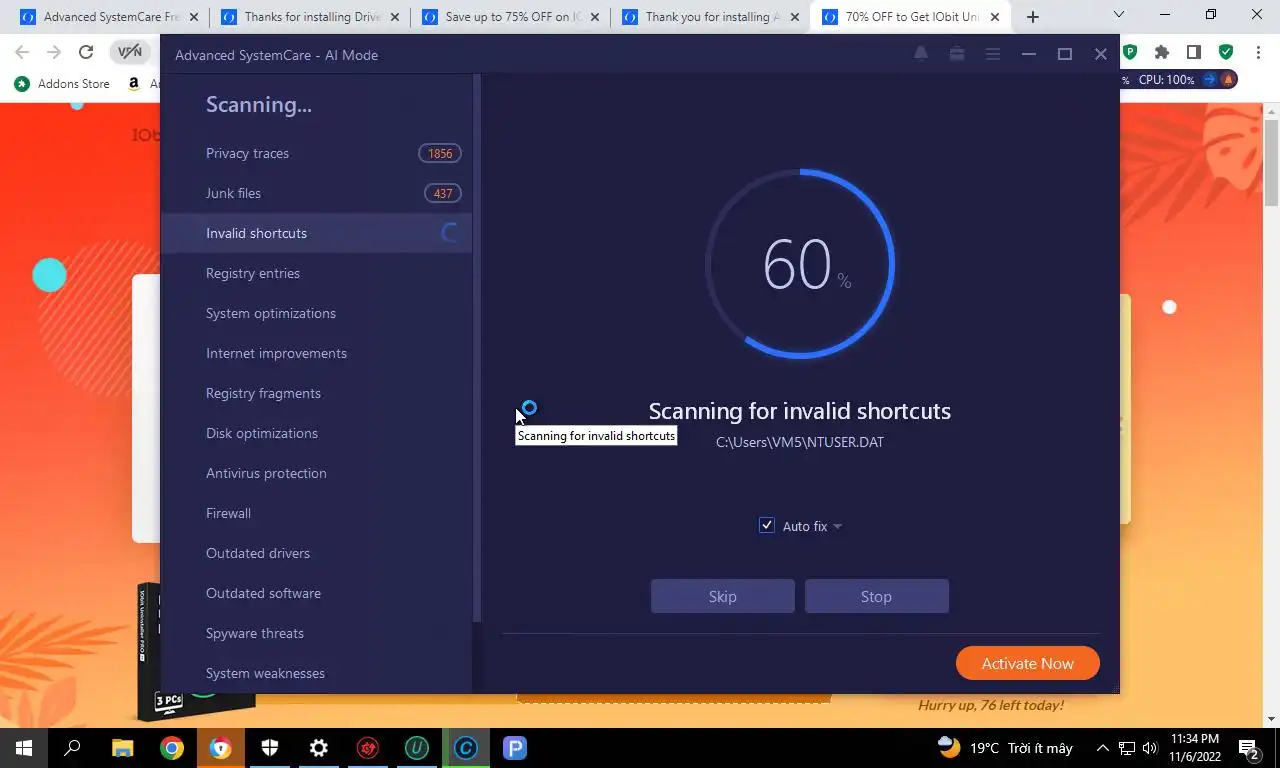Click the Junk files count badge 437
1280x768 pixels.
(443, 193)
